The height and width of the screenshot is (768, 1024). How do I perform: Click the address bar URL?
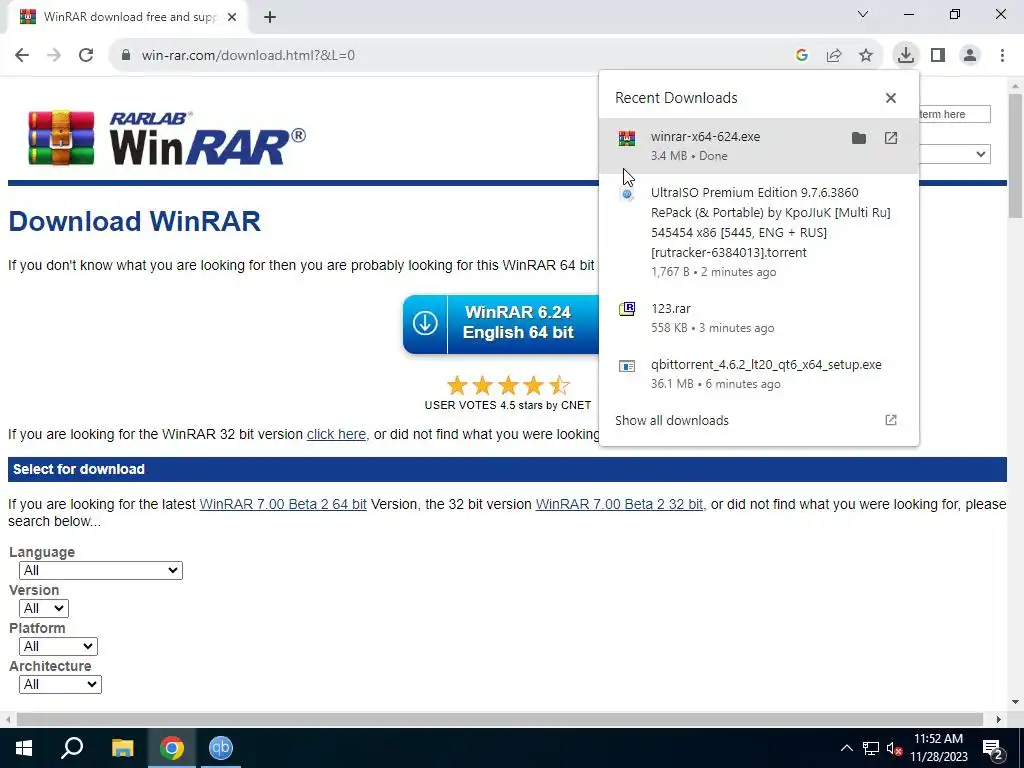[x=248, y=56]
